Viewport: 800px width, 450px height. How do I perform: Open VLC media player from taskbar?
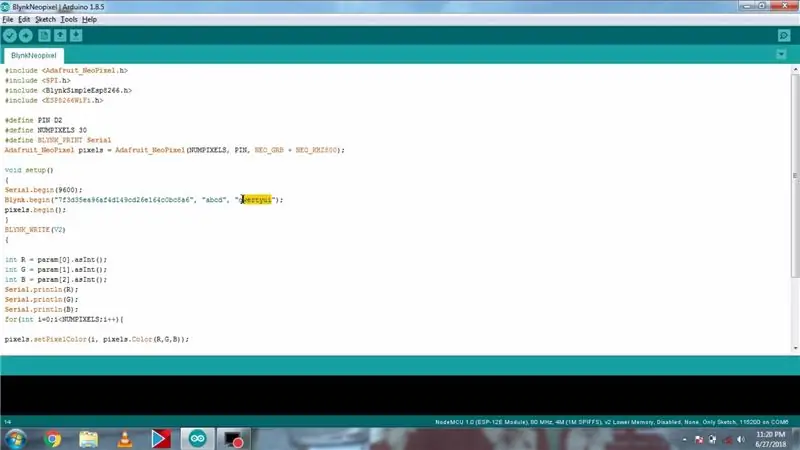124,439
